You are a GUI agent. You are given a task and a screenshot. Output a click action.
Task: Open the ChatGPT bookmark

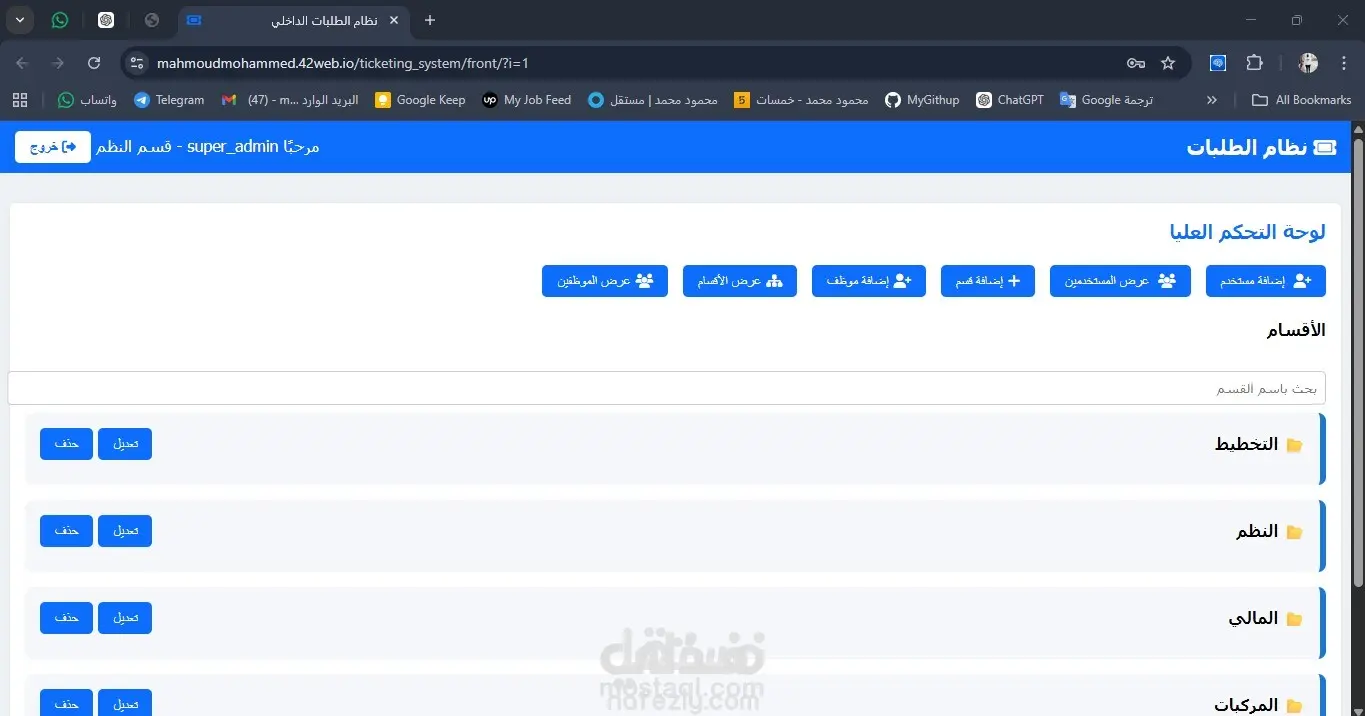pos(1010,100)
